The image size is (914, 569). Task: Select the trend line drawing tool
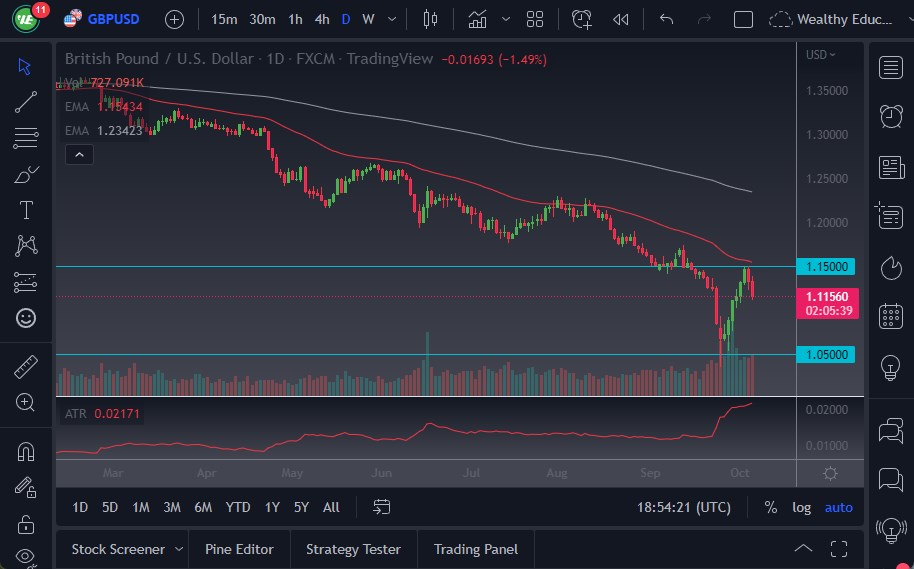tap(26, 101)
